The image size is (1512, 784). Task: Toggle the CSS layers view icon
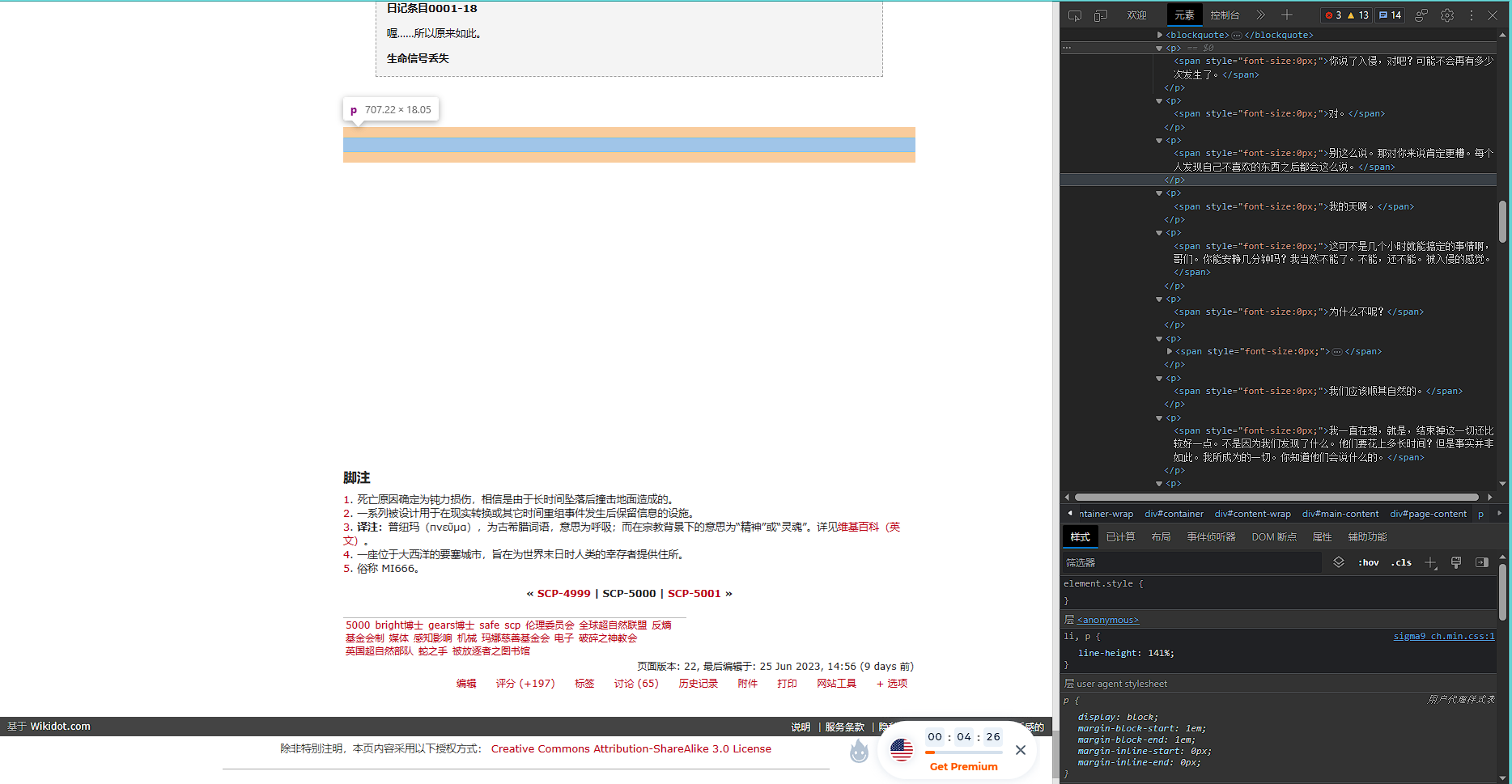click(x=1339, y=562)
